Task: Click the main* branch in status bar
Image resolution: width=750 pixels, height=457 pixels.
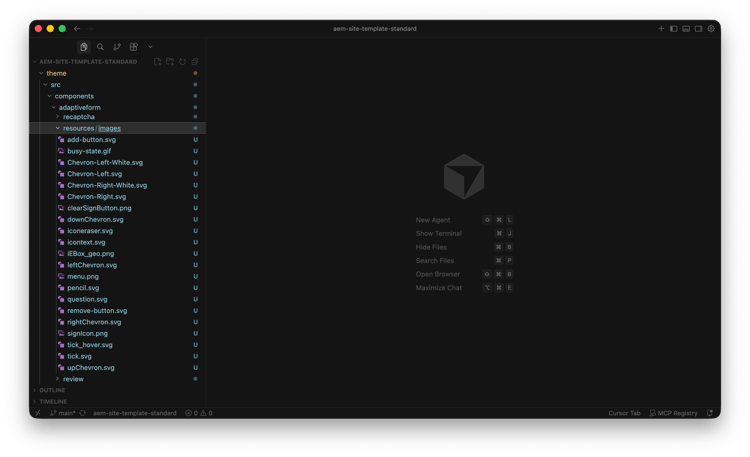Action: point(63,413)
